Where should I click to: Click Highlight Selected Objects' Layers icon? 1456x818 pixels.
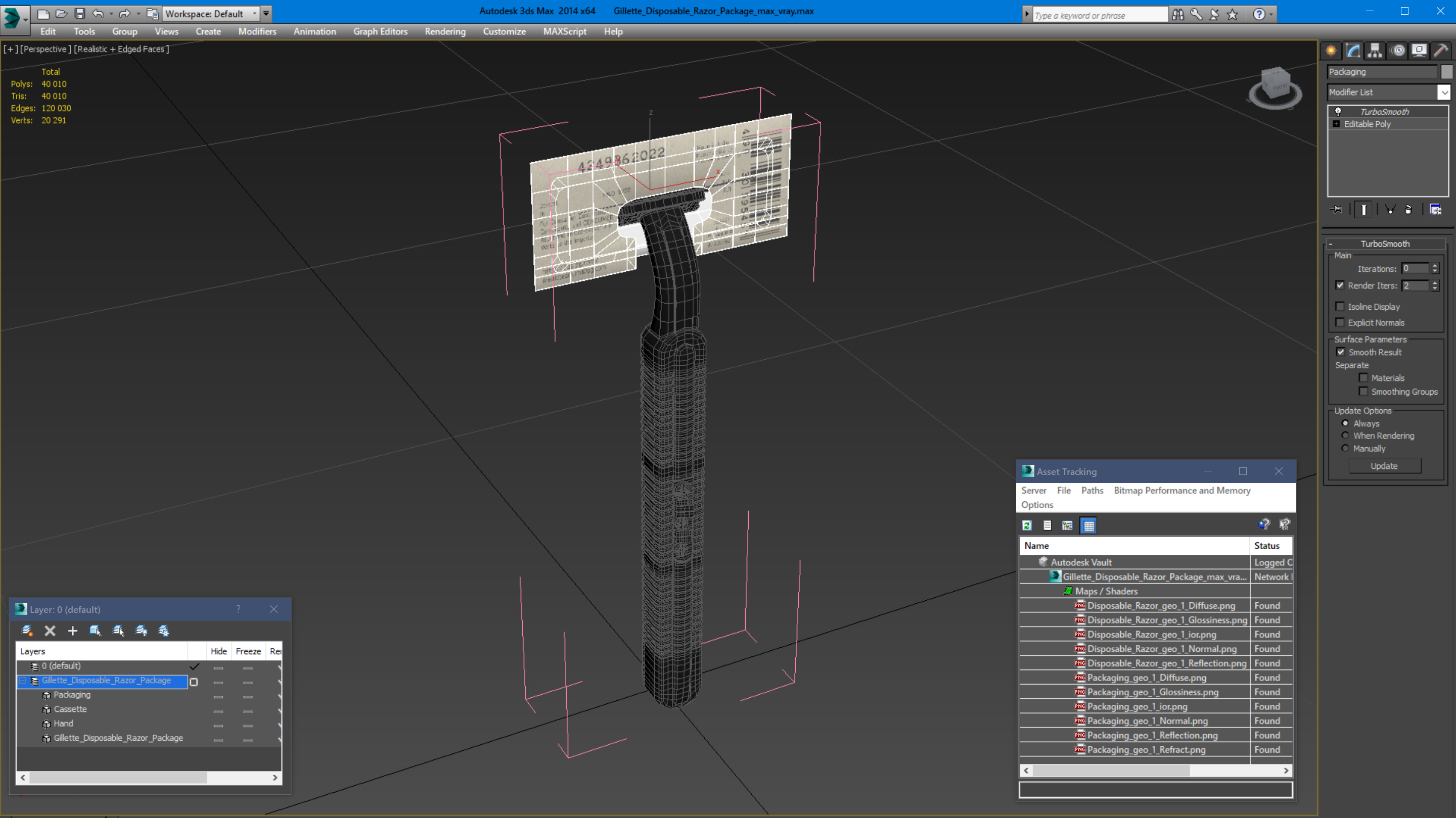pos(118,631)
